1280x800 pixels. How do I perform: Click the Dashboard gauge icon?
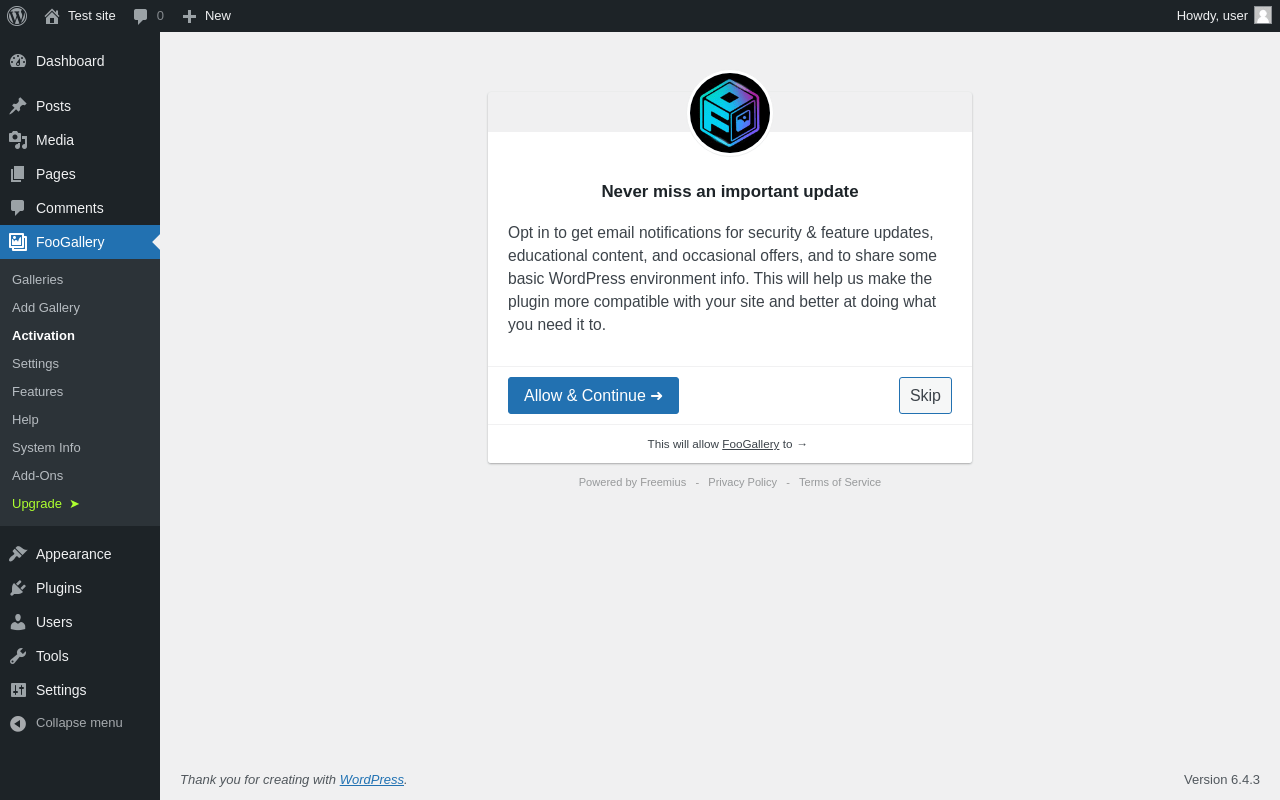point(18,61)
